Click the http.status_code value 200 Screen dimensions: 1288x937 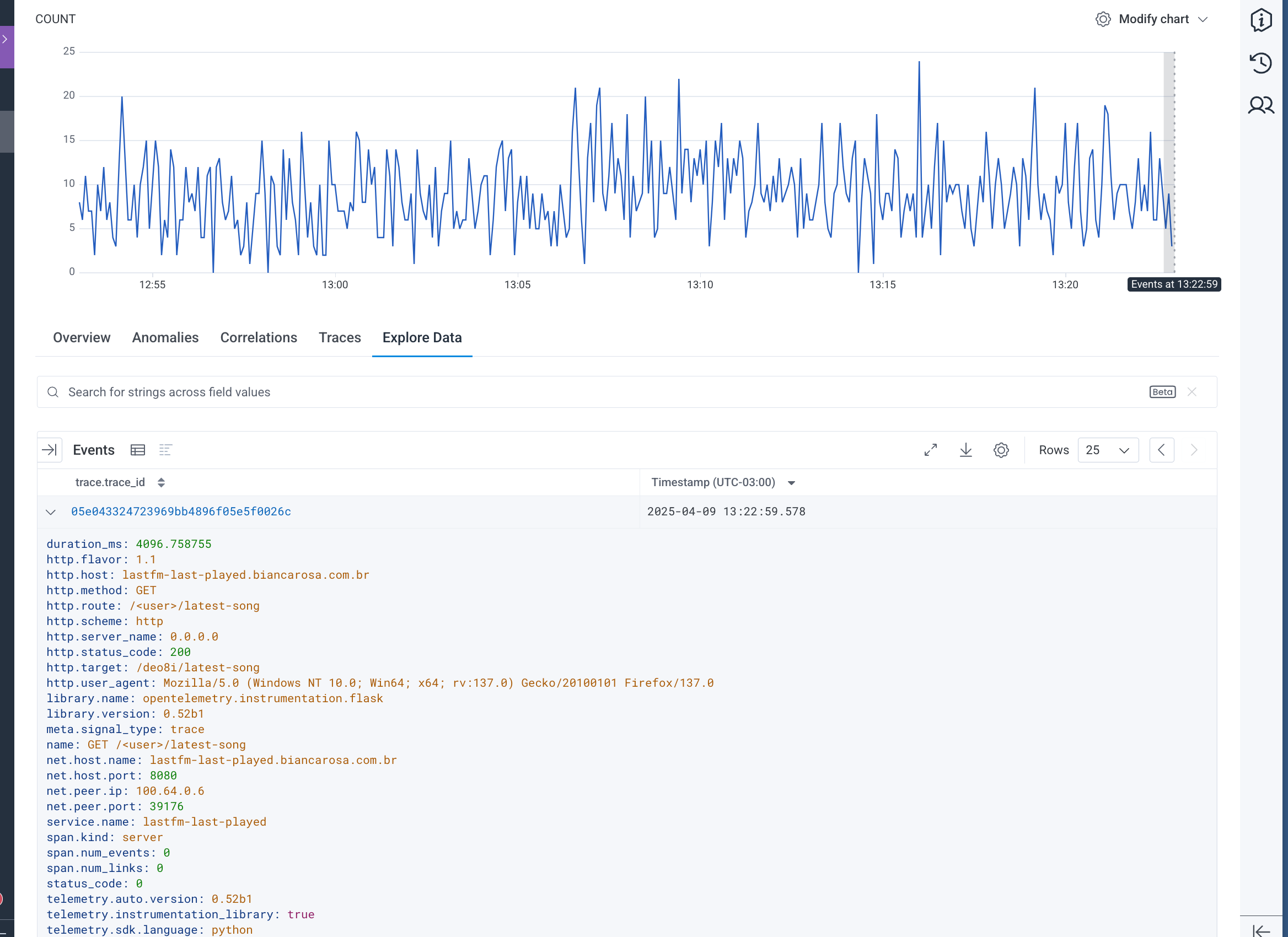click(x=181, y=652)
